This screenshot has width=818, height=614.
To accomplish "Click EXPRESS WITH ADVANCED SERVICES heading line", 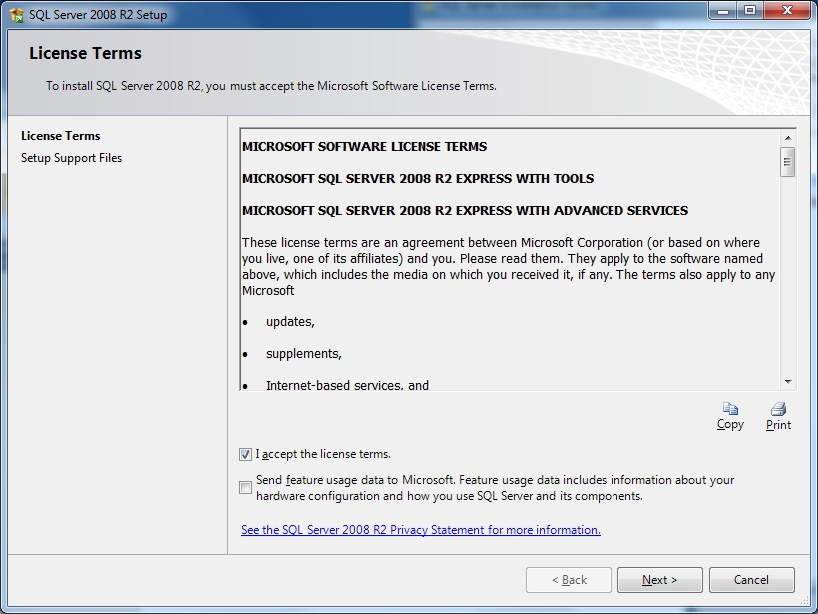I will (465, 211).
